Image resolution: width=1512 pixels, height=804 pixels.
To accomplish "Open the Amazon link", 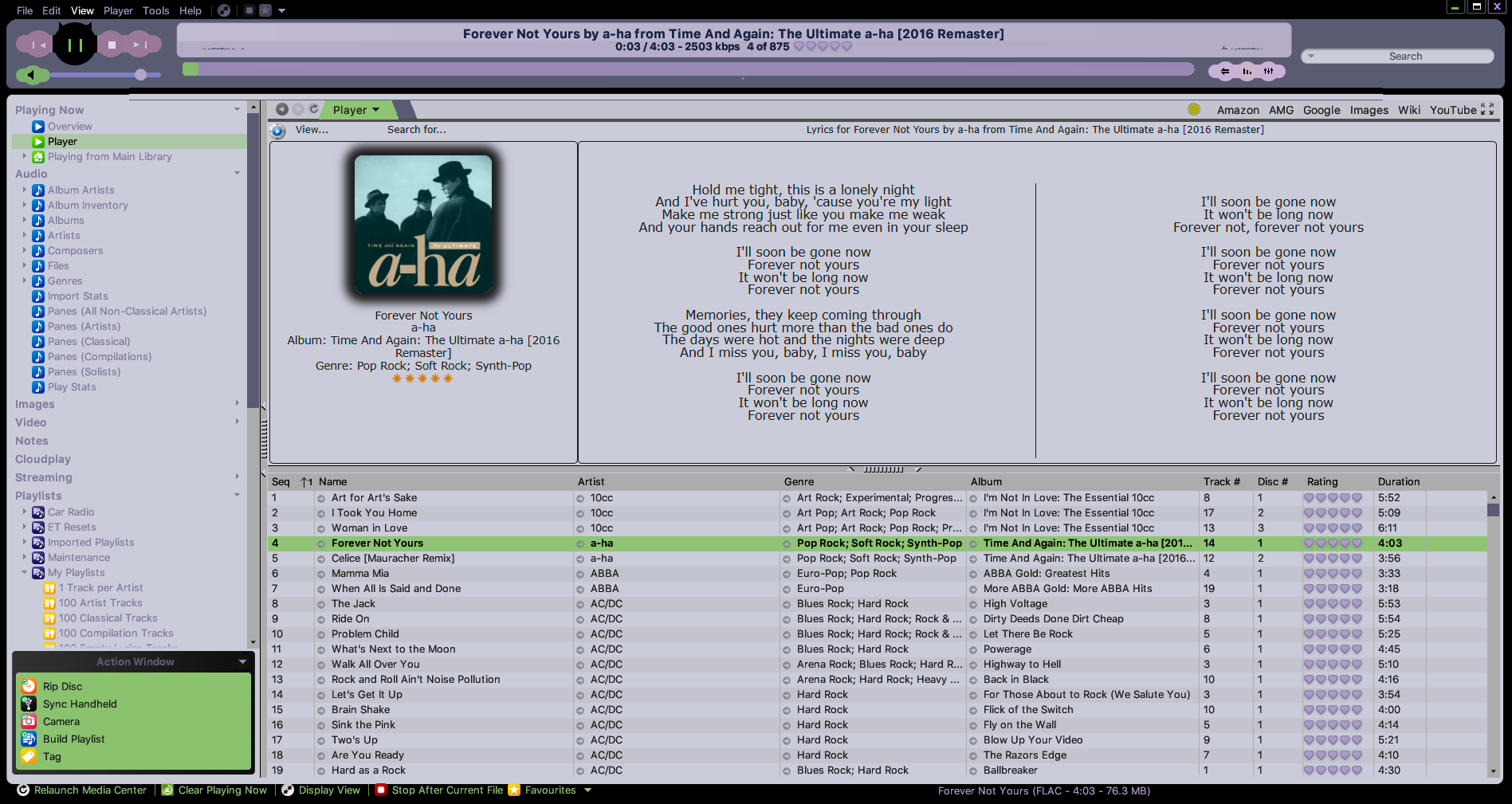I will 1238,110.
